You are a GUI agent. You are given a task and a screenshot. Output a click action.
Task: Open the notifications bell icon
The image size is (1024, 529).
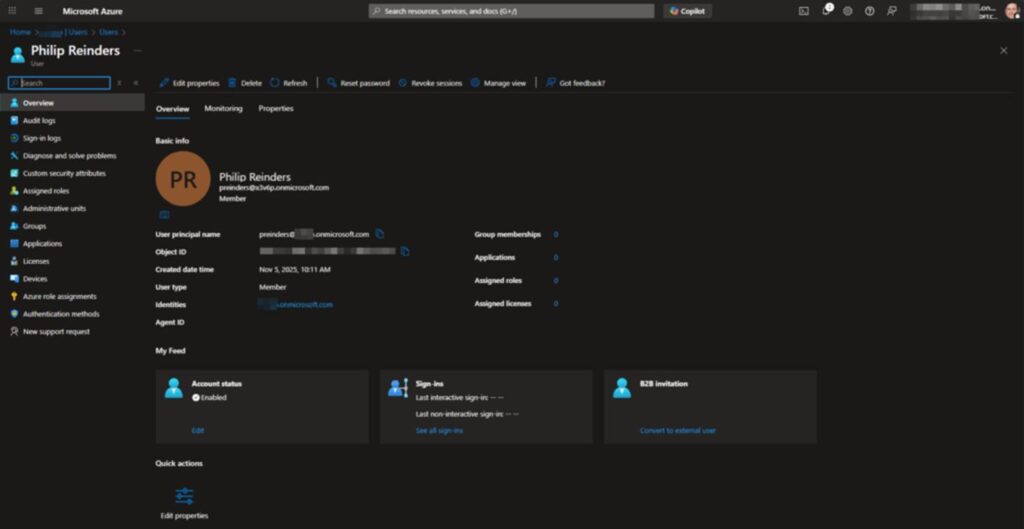click(826, 11)
